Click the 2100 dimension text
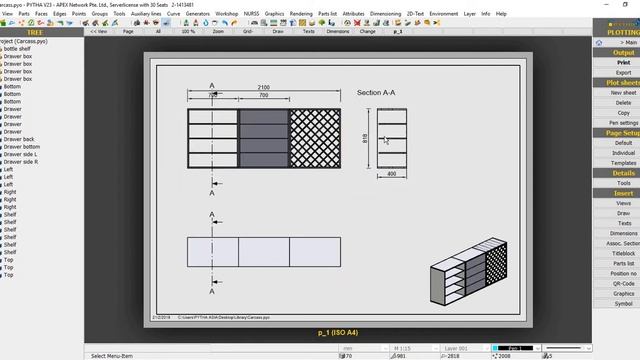This screenshot has width=640, height=360. (x=264, y=87)
